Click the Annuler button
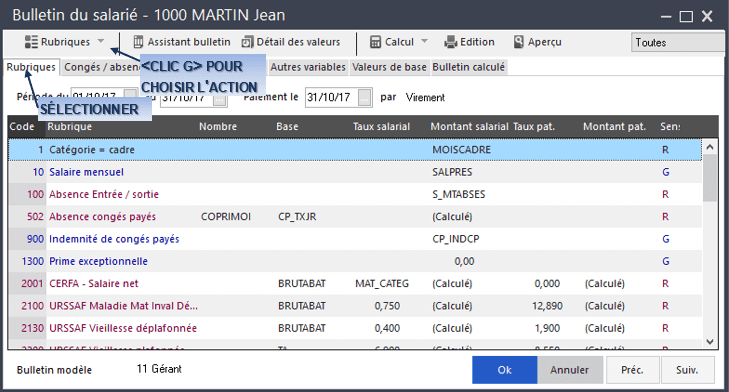This screenshot has width=729, height=392. pos(570,370)
